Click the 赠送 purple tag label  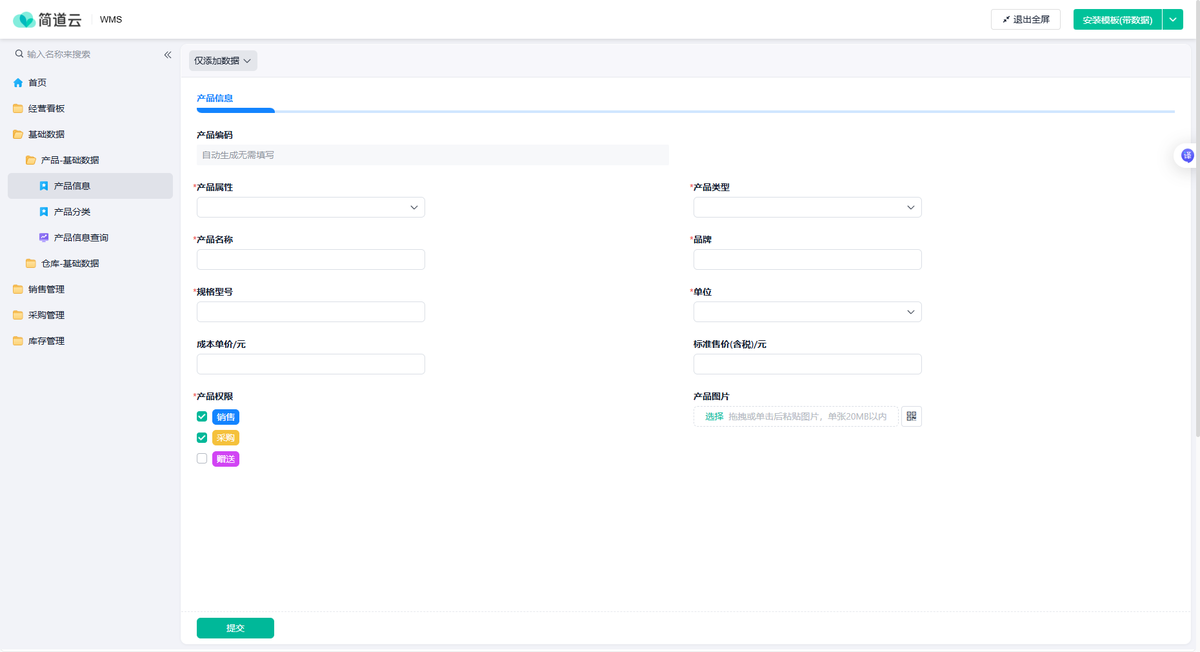(x=226, y=459)
